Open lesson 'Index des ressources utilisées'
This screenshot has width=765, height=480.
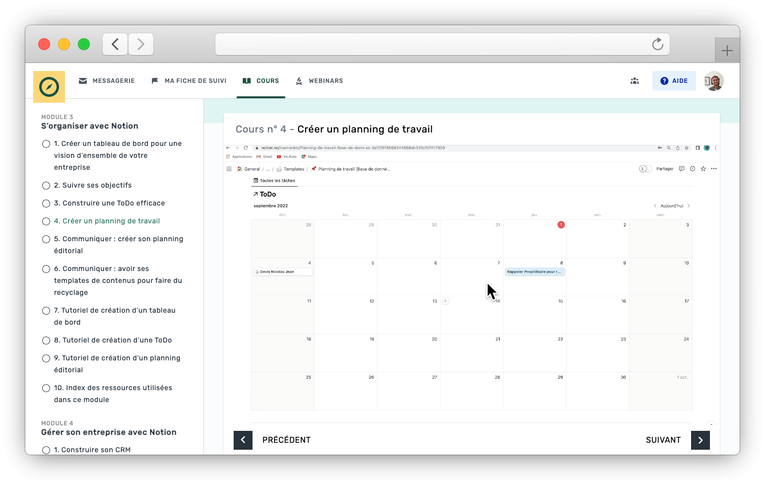(113, 394)
